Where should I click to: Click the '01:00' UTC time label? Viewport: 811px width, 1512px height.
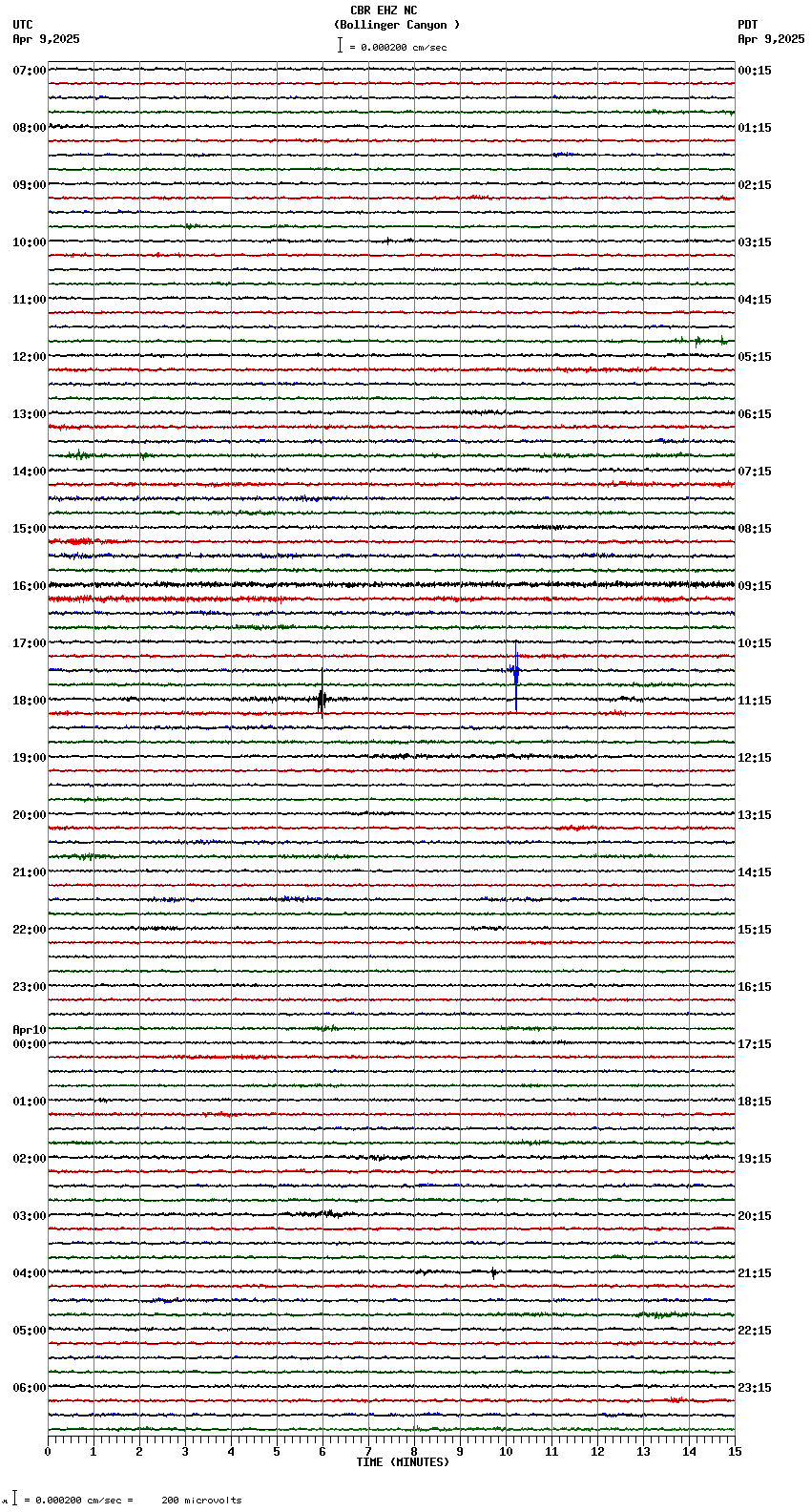click(x=30, y=1102)
